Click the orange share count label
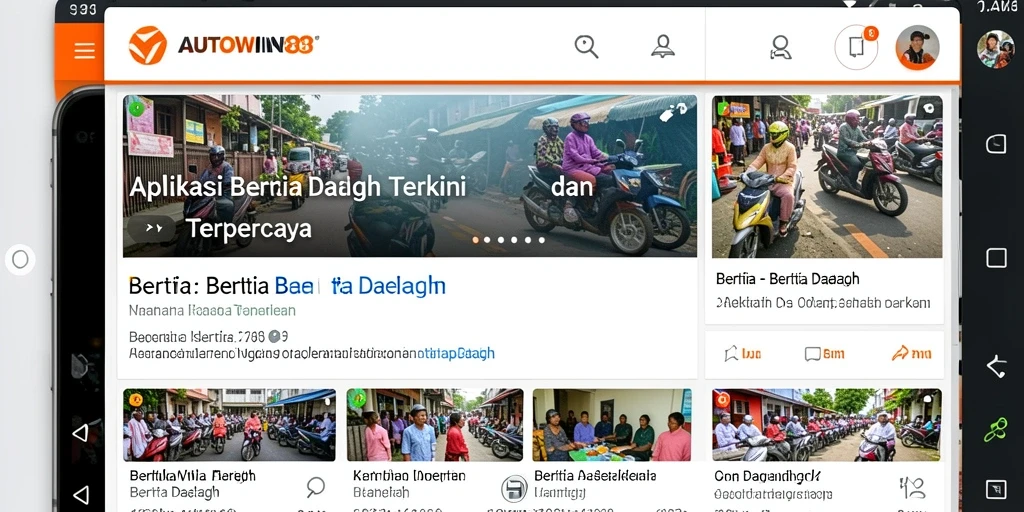 (921, 354)
